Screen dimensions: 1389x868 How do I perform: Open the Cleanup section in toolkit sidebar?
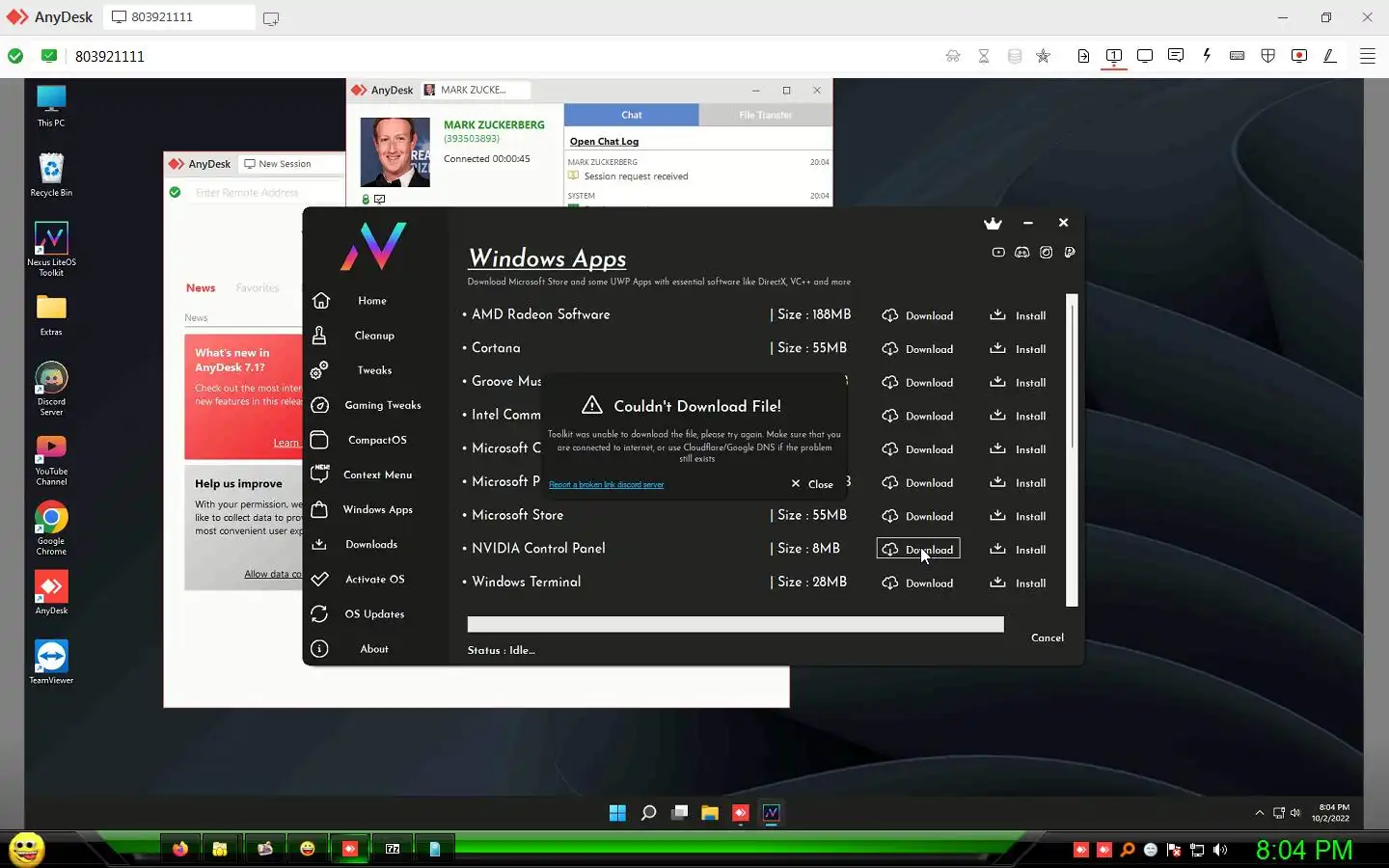(x=372, y=336)
